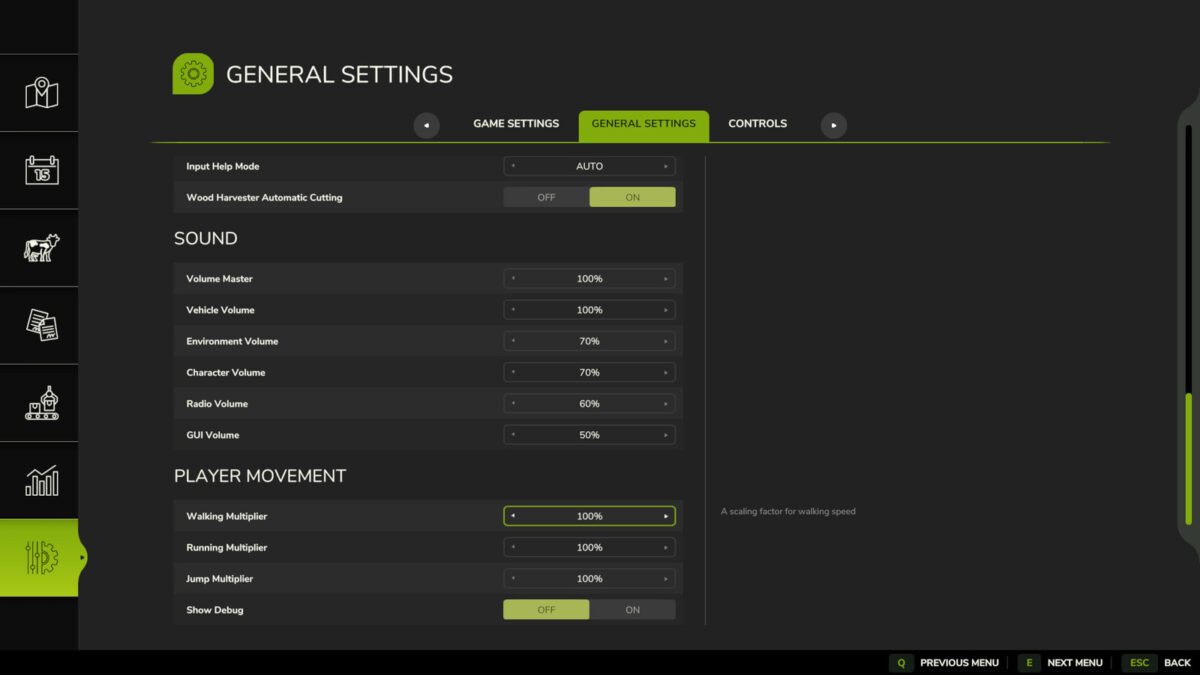Image resolution: width=1200 pixels, height=675 pixels.
Task: Select the calendar icon in the sidebar
Action: click(x=38, y=170)
